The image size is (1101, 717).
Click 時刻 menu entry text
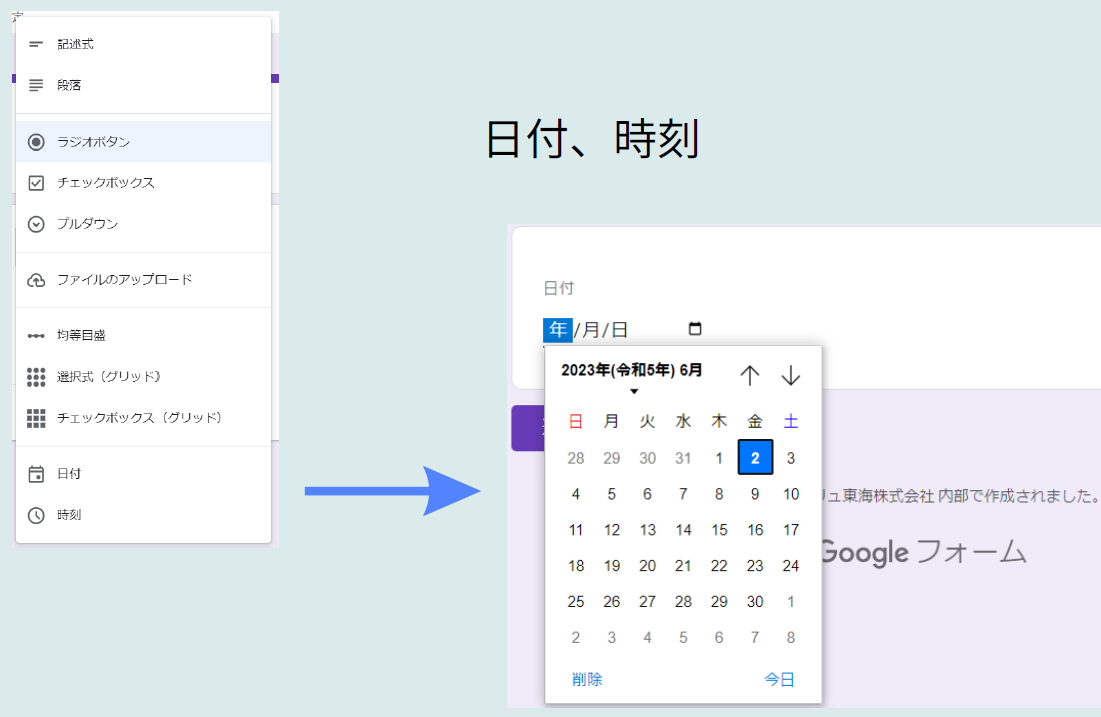pyautogui.click(x=69, y=515)
